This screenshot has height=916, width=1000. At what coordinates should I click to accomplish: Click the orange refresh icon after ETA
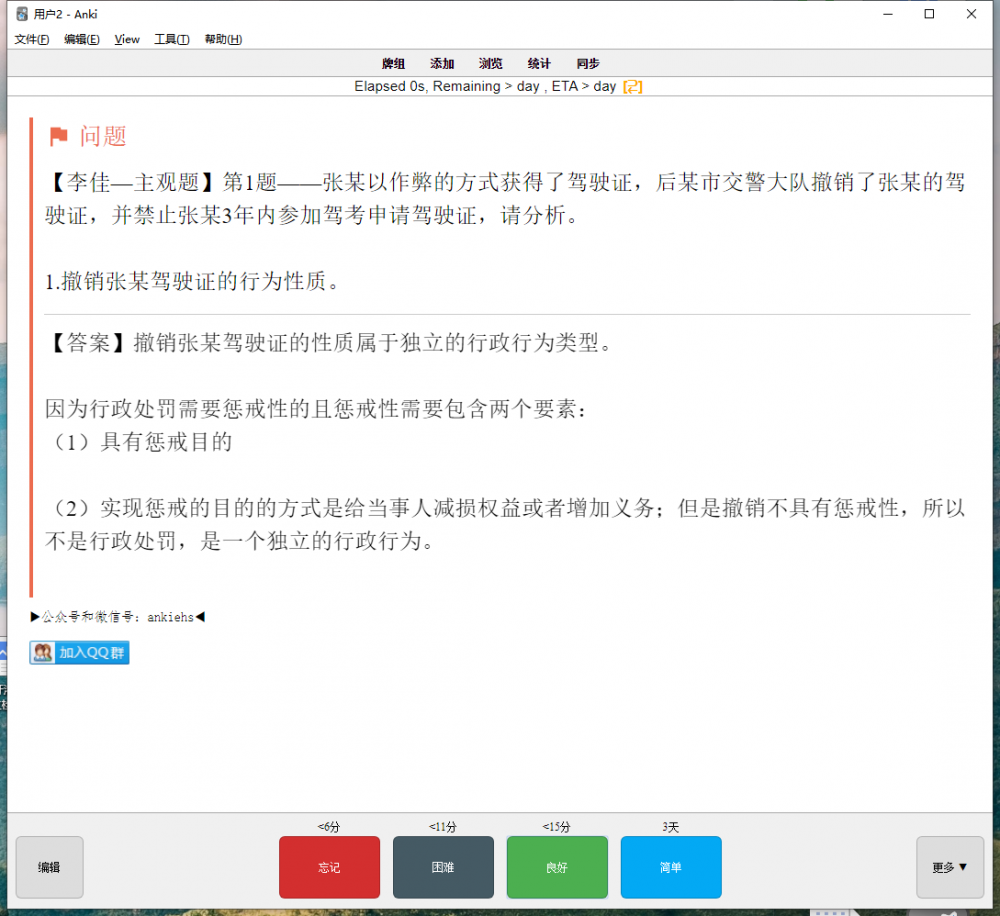click(633, 87)
